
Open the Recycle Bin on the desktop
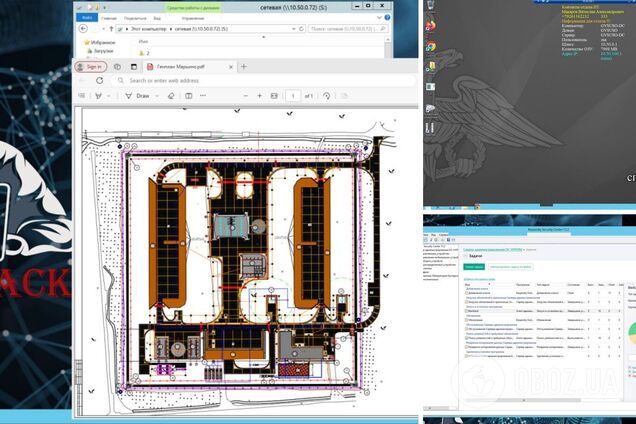tap(430, 7)
